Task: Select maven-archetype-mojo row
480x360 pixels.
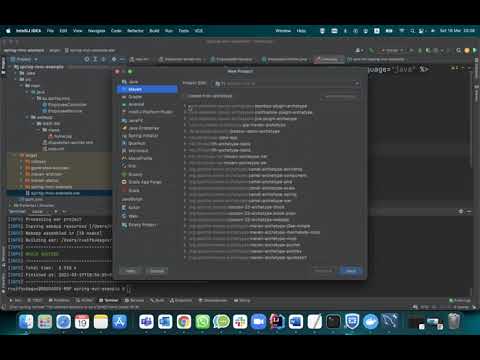Action: [272, 239]
